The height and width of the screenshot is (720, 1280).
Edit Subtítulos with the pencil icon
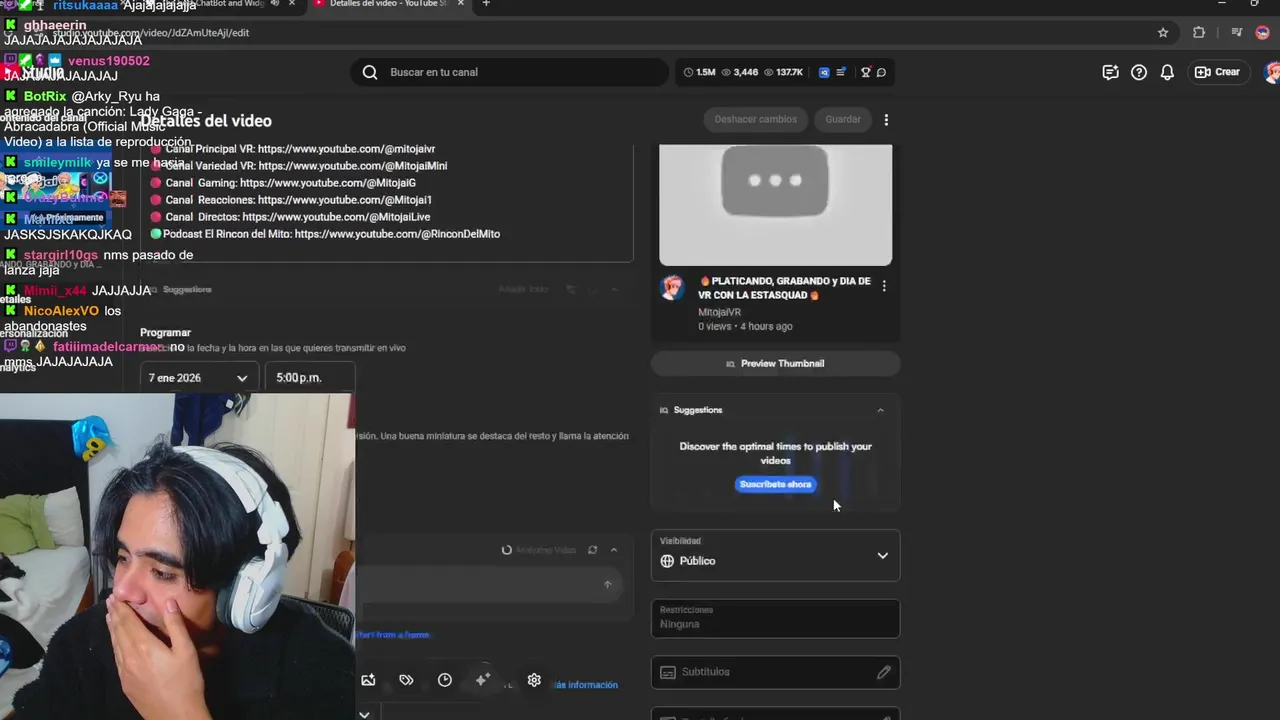[884, 672]
